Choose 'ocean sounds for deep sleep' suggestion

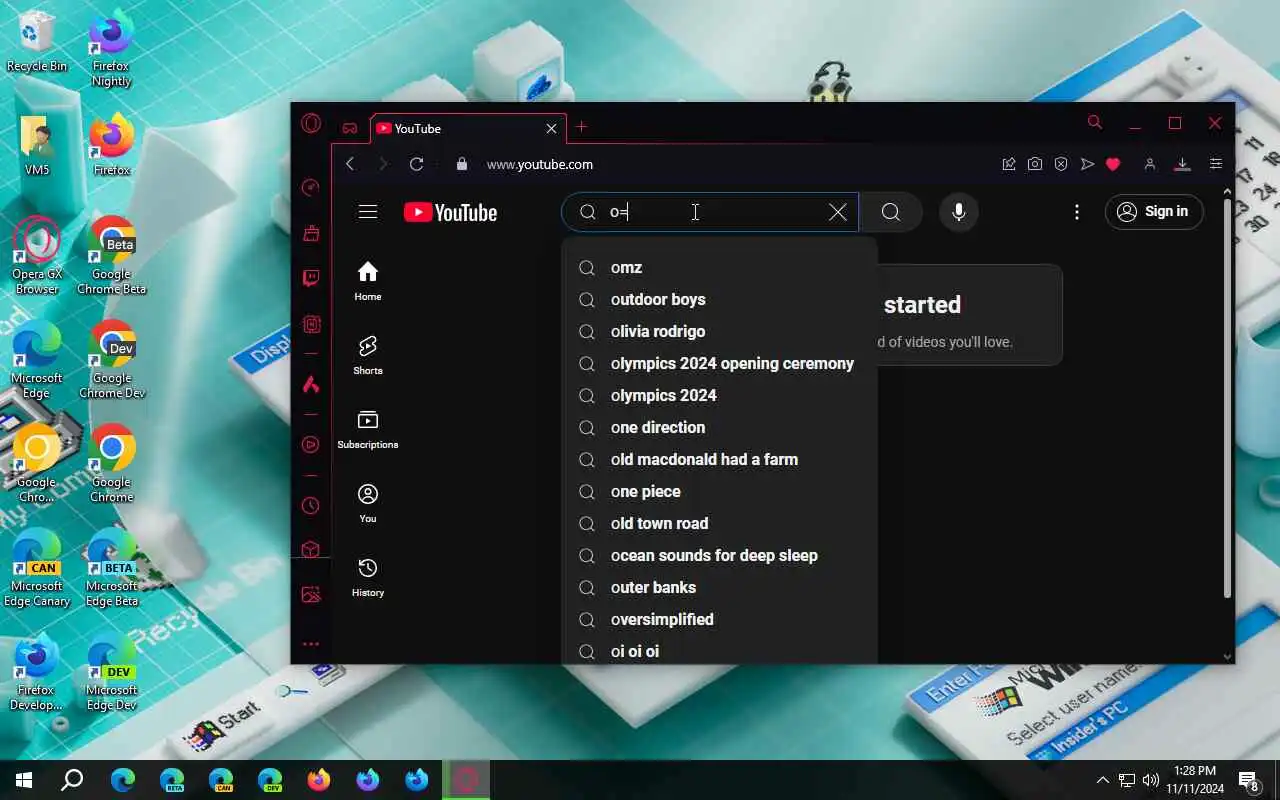tap(720, 556)
